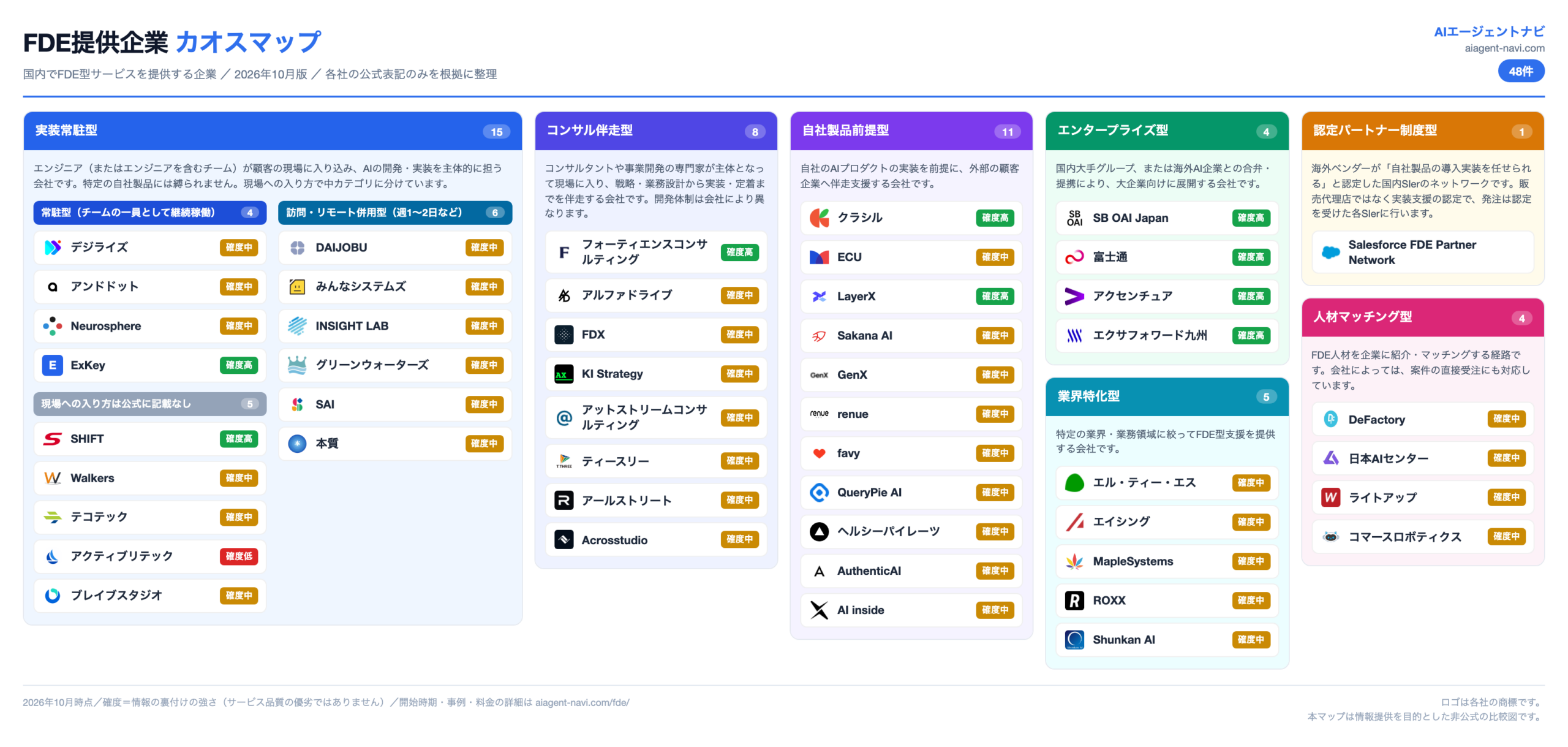Image resolution: width=1568 pixels, height=747 pixels.
Task: Click the LayerX logo icon
Action: click(x=820, y=297)
